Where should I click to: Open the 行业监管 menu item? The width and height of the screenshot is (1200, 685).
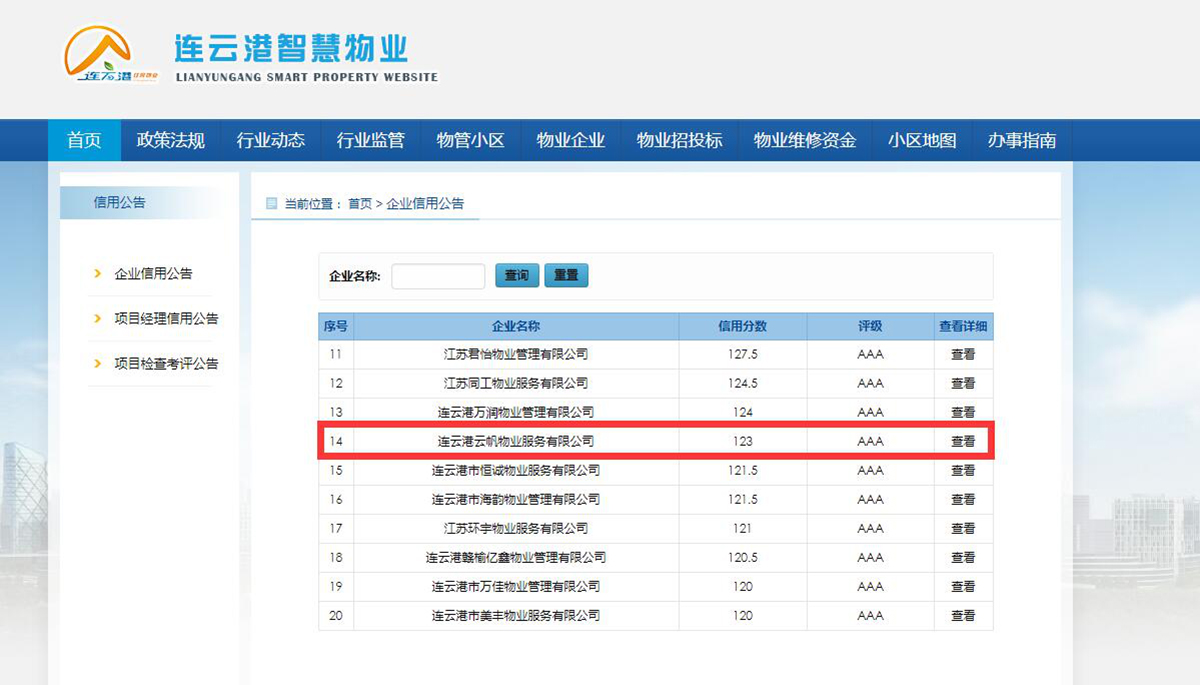pyautogui.click(x=370, y=141)
